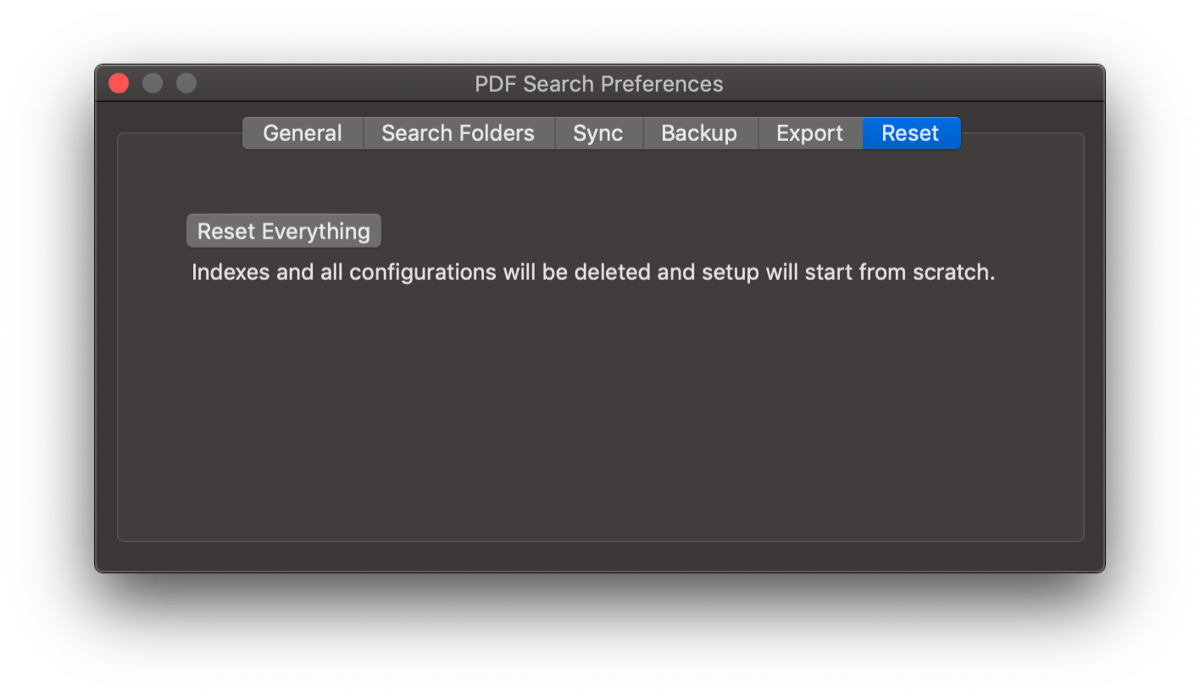Select the Sync tab

598,133
